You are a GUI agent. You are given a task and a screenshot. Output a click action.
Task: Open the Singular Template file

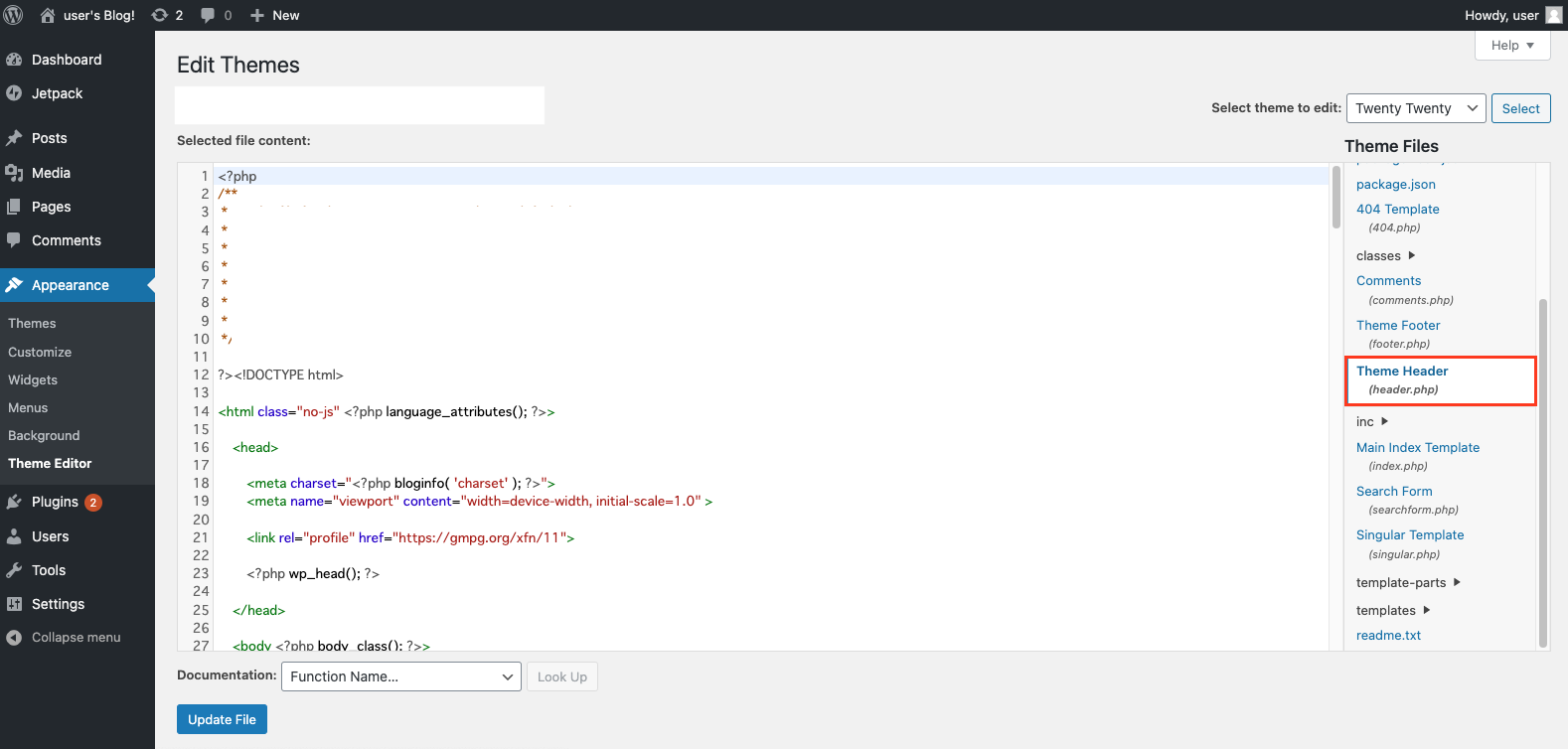(x=1410, y=535)
